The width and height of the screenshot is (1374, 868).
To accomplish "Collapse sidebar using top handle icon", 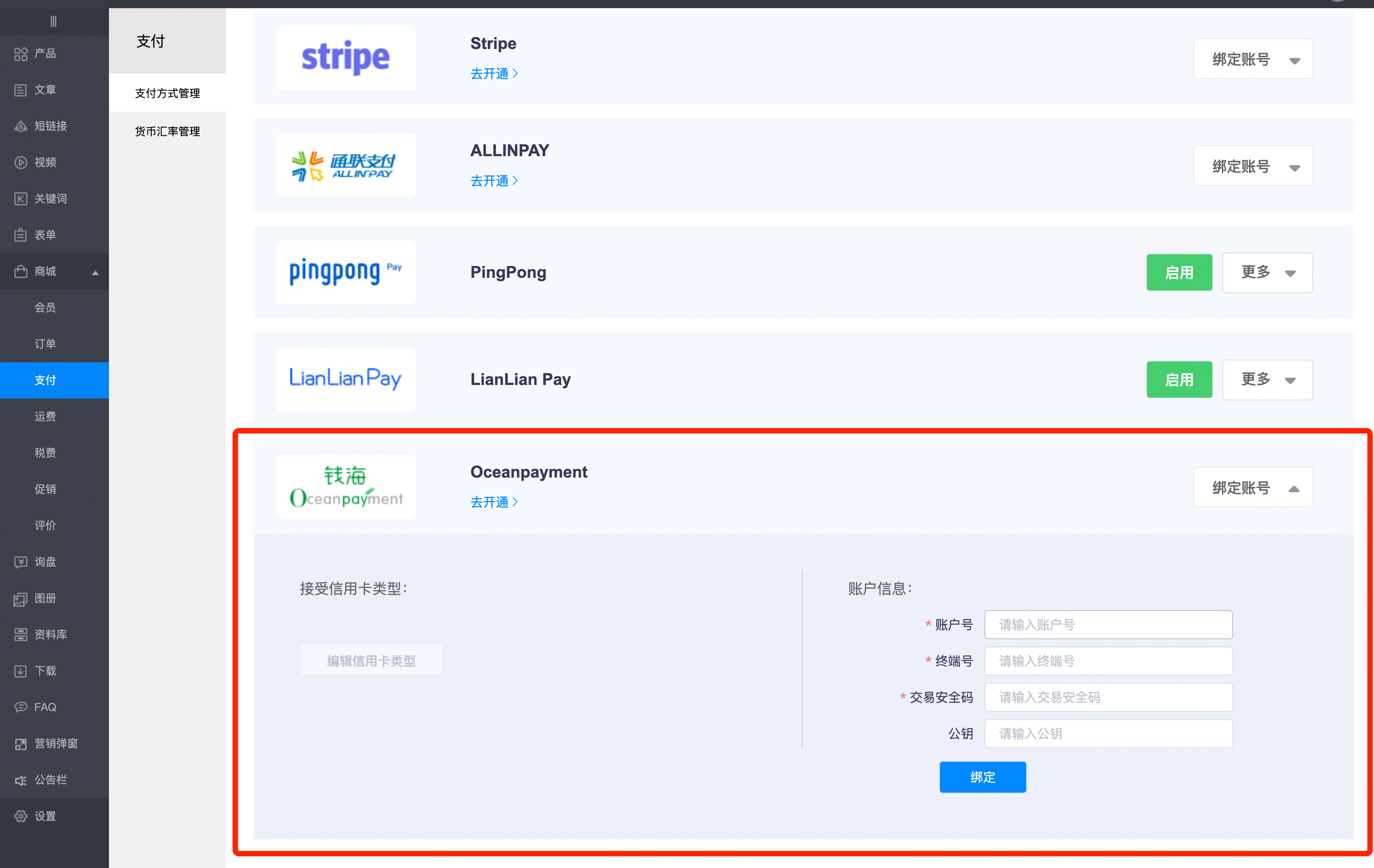I will click(x=54, y=22).
